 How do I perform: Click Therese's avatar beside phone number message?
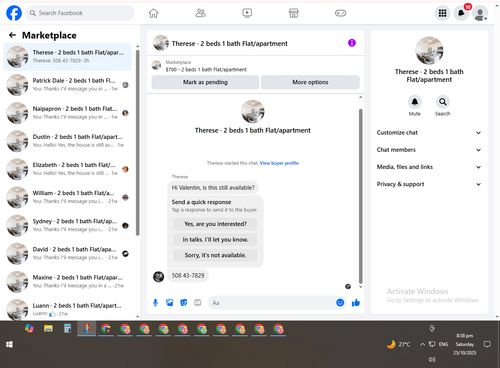point(159,276)
